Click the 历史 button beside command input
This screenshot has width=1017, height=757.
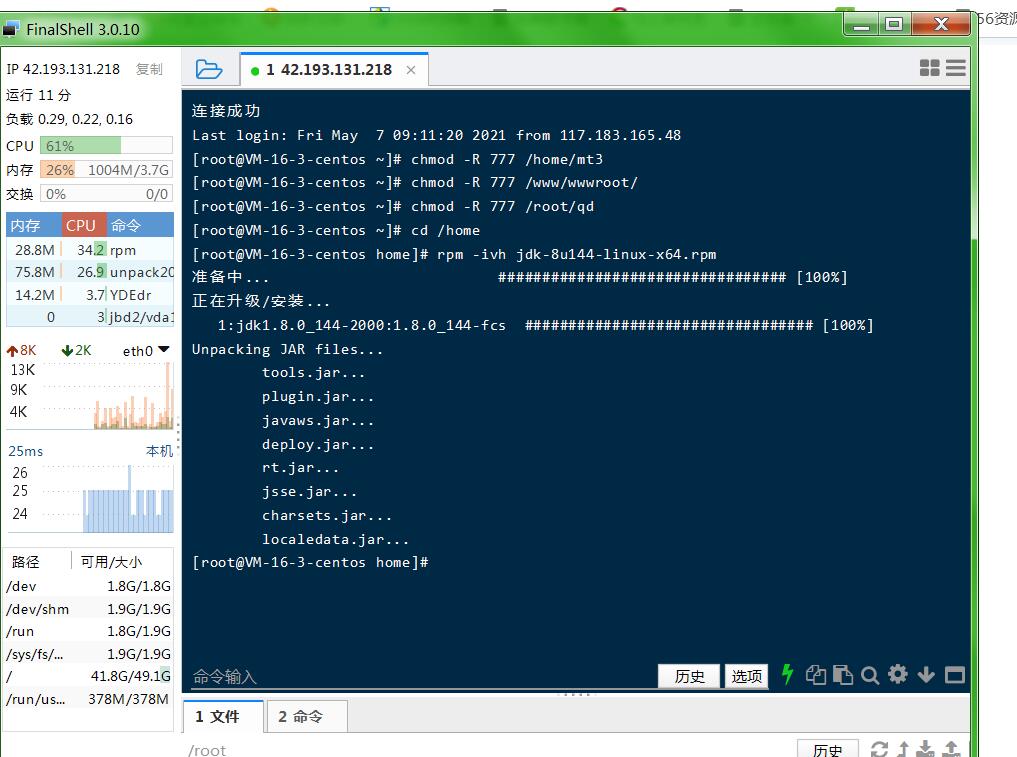click(689, 676)
